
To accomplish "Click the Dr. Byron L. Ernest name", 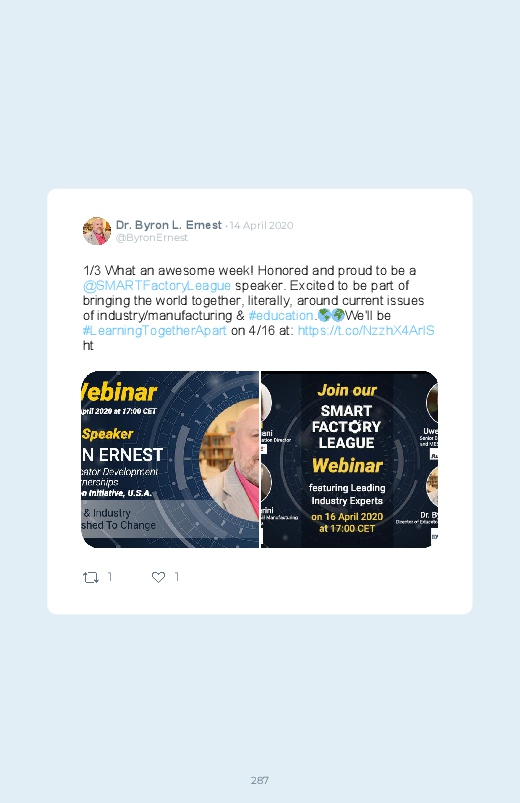I will 169,225.
